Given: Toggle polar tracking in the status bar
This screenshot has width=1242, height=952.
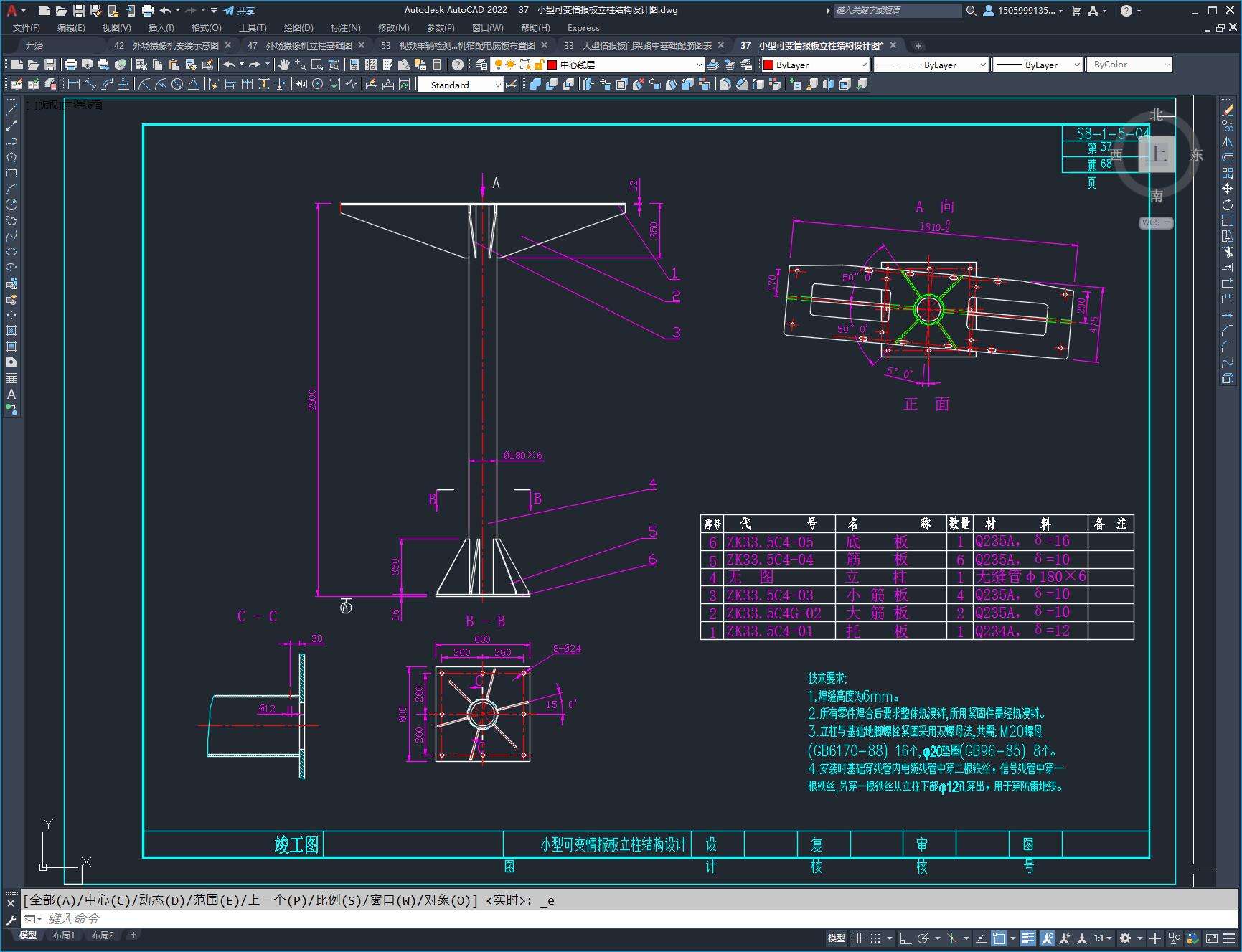Looking at the screenshot, I should coord(923,938).
